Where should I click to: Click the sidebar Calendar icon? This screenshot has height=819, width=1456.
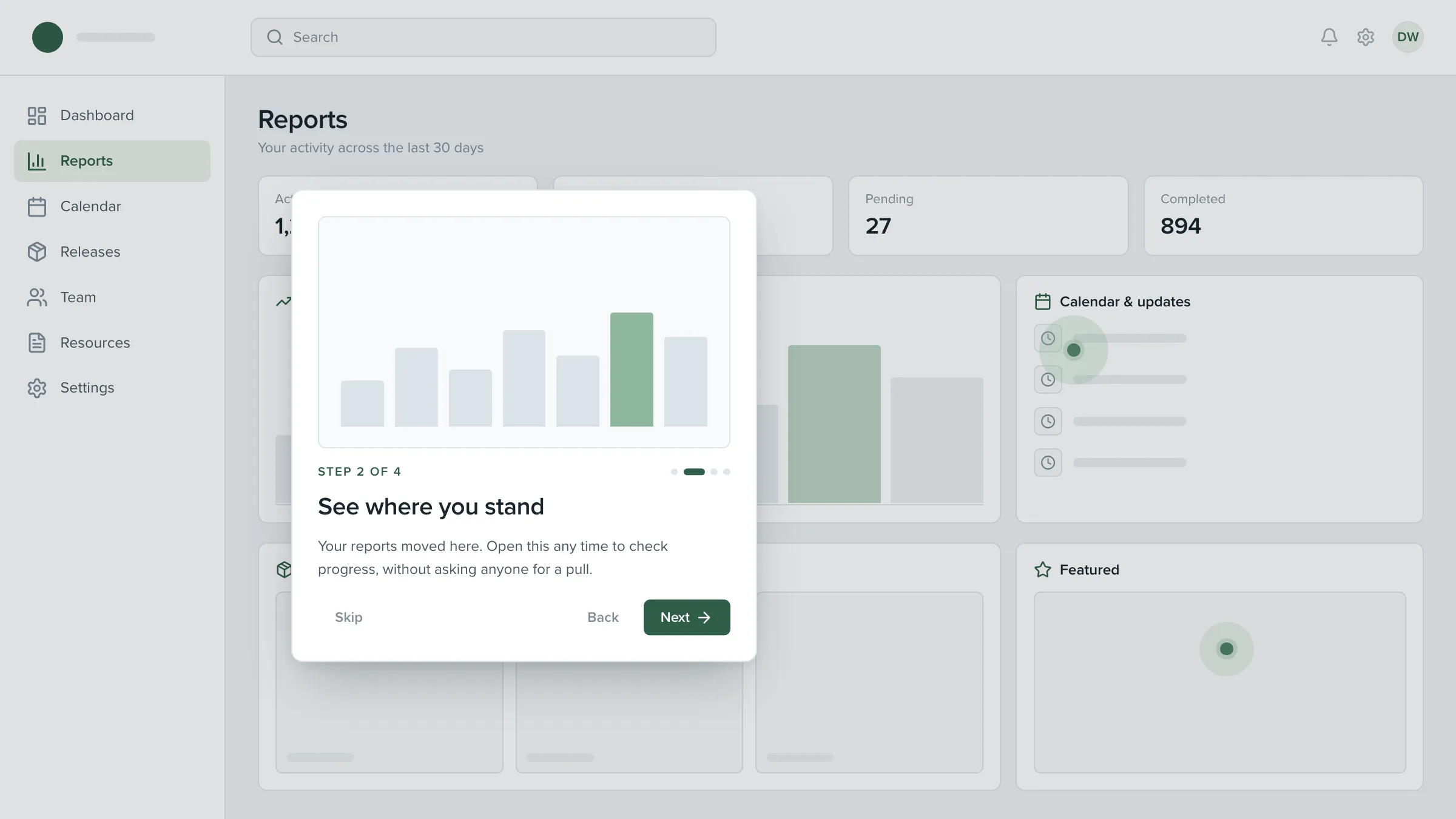click(37, 206)
